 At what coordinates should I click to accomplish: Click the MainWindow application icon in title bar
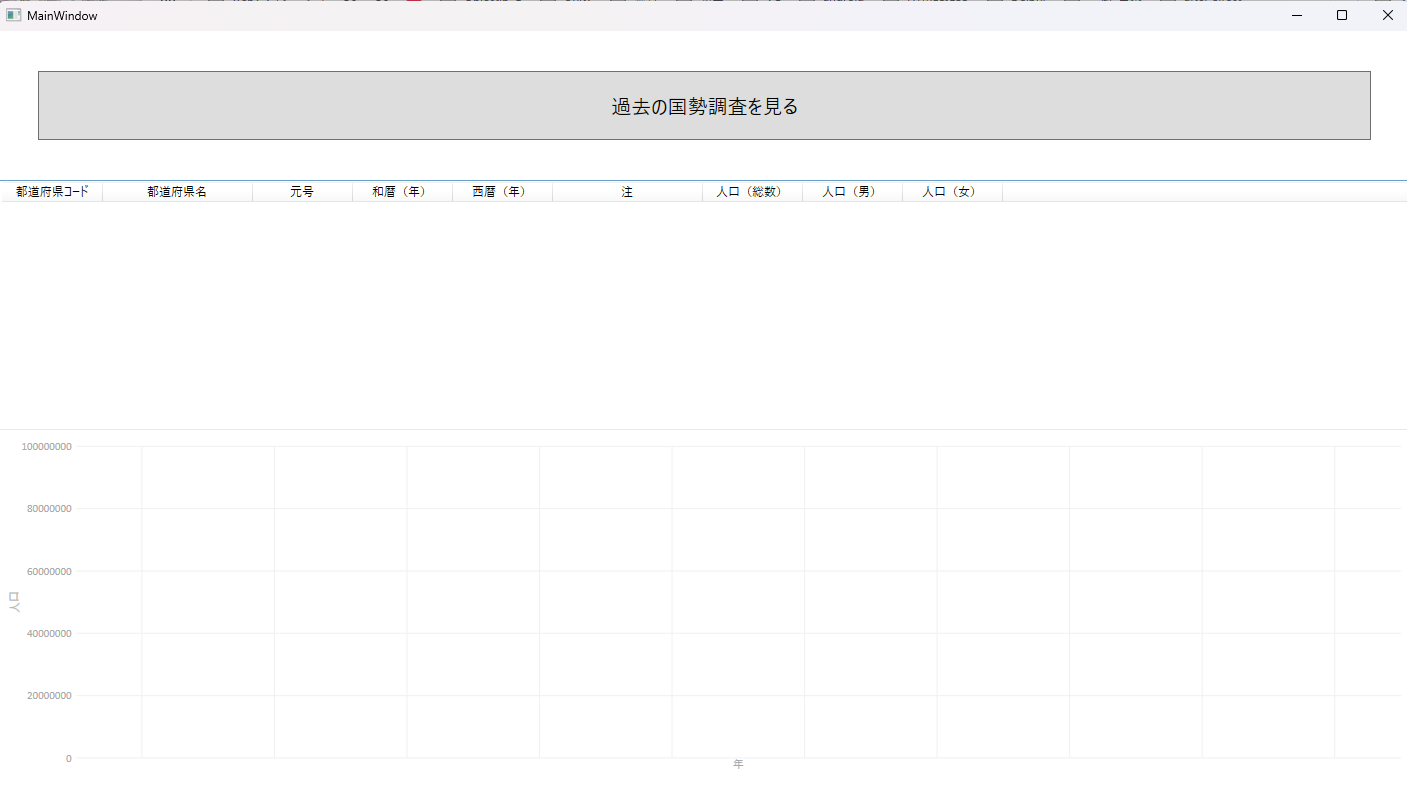tap(14, 15)
